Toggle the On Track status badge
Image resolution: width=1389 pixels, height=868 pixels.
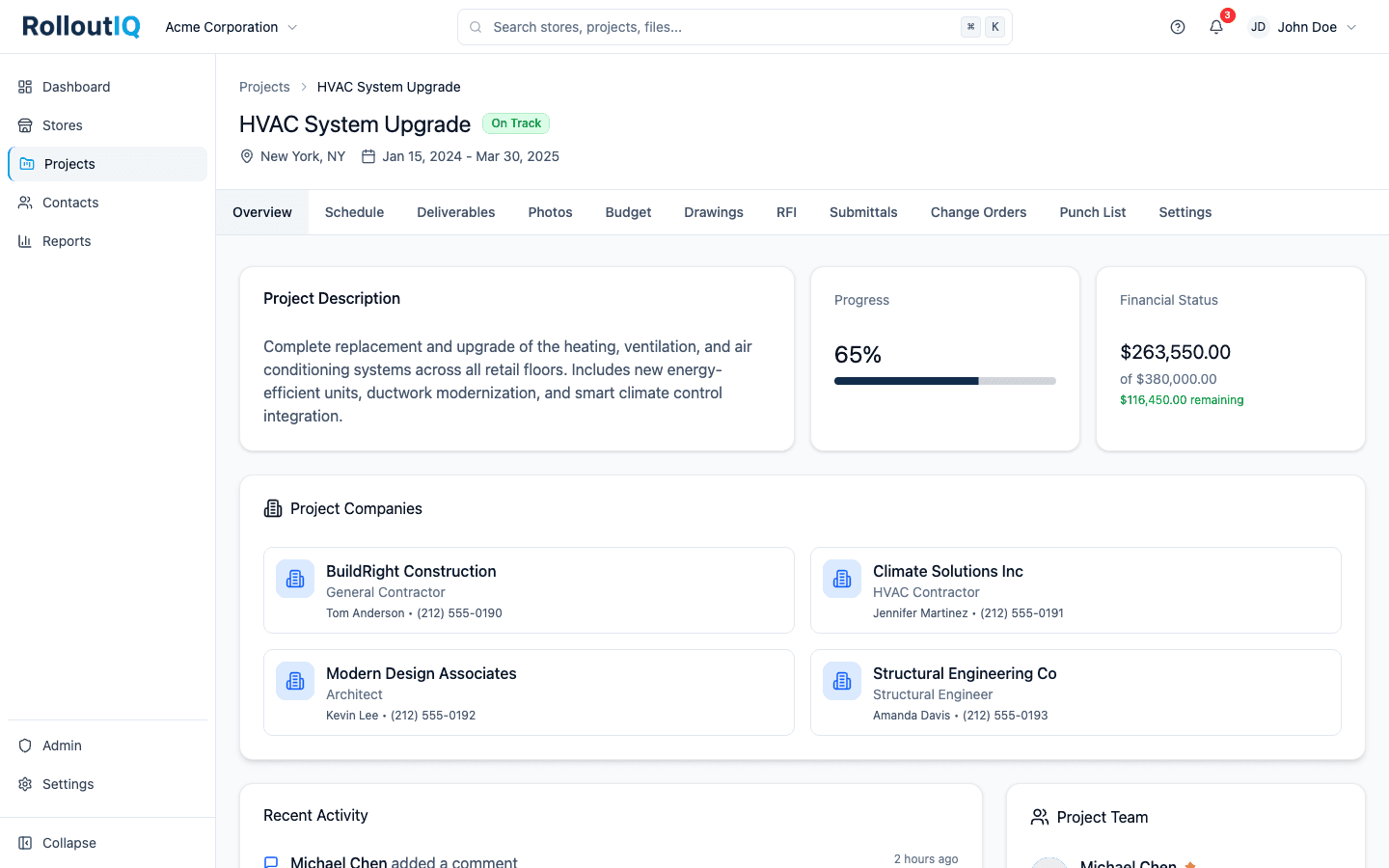click(x=516, y=122)
